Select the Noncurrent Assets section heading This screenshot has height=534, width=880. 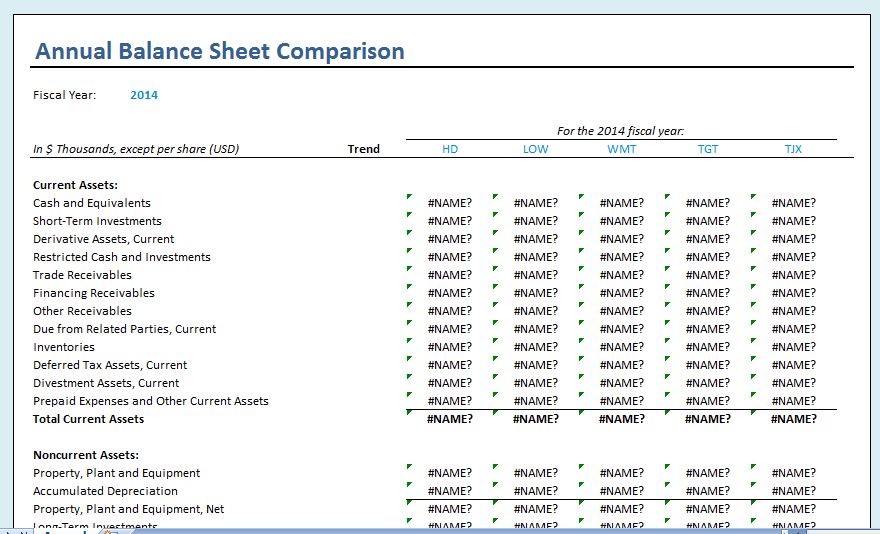click(85, 455)
